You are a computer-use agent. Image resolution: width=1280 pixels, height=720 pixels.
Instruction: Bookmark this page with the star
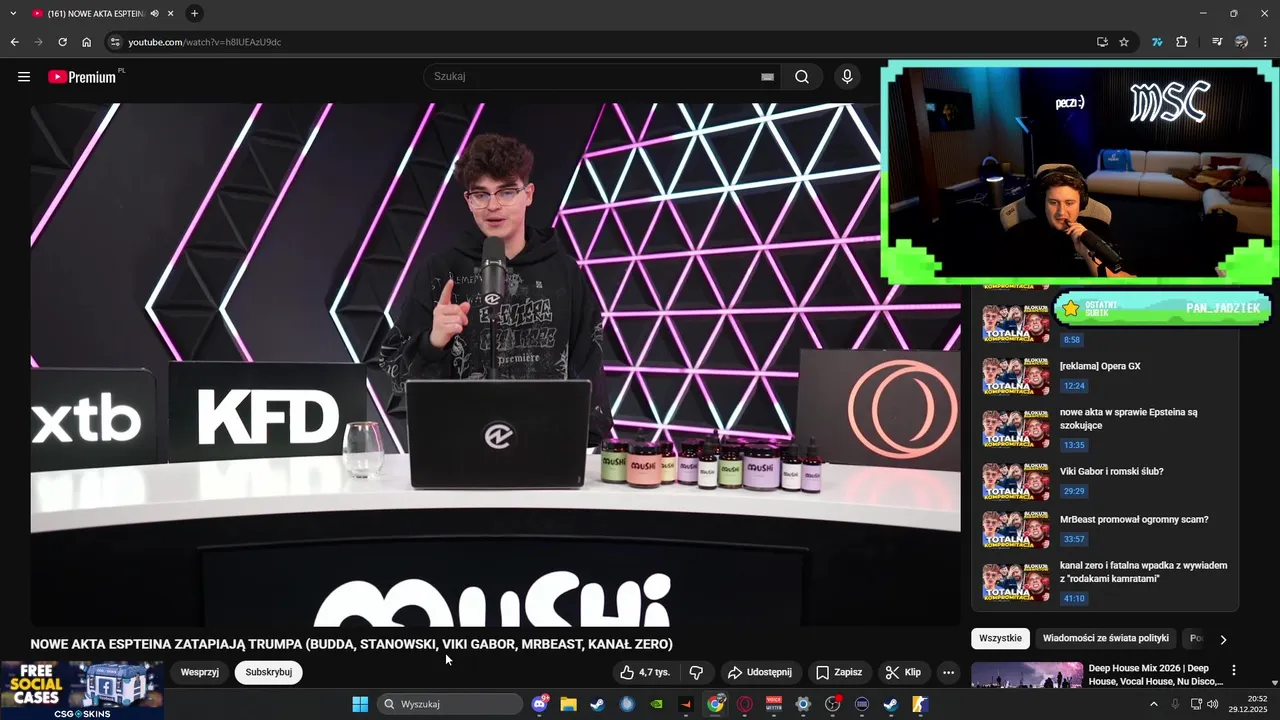tap(1124, 42)
